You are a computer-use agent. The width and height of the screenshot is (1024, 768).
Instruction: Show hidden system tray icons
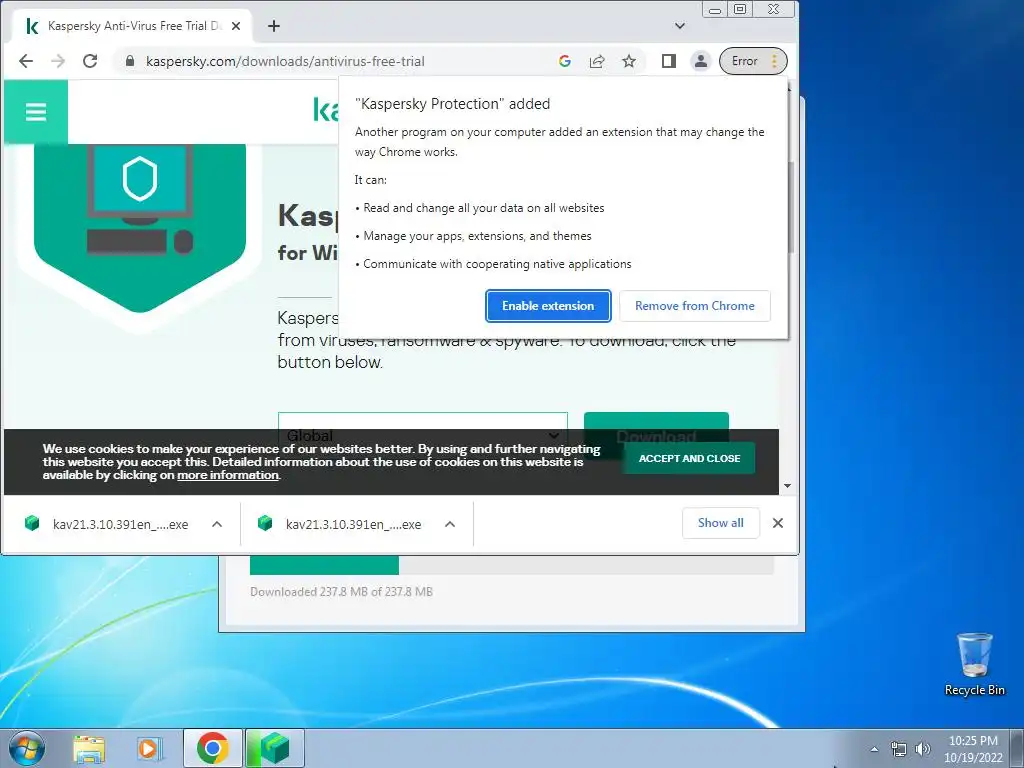874,749
